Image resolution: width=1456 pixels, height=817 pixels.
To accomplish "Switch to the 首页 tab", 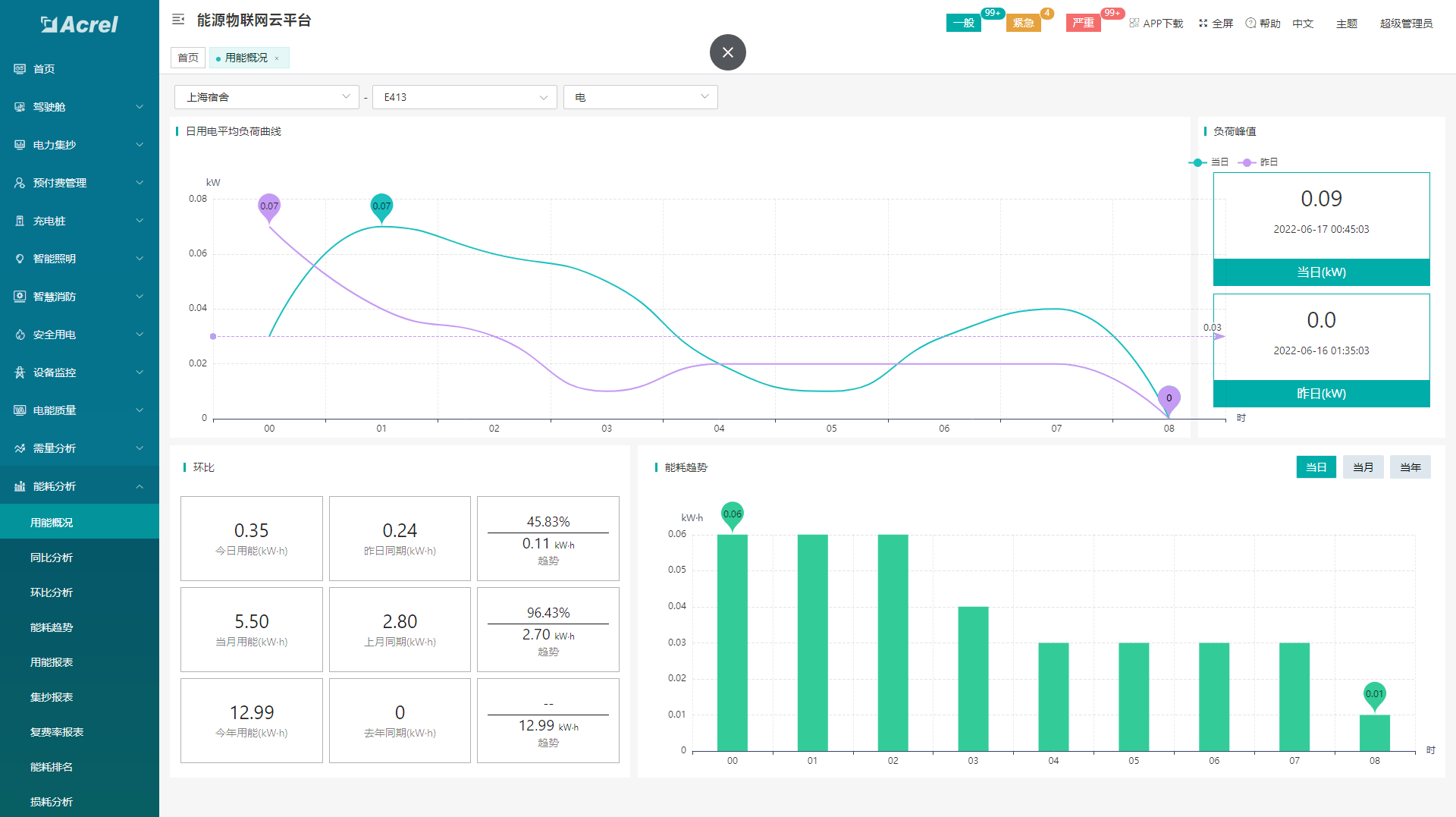I will pos(188,58).
